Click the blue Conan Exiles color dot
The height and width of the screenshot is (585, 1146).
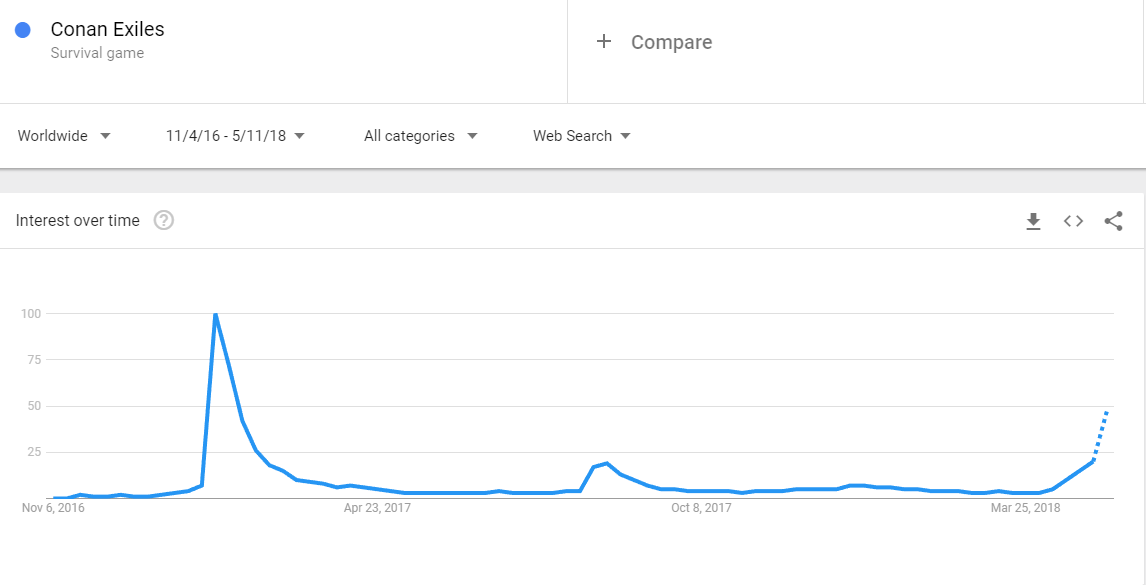[x=23, y=30]
